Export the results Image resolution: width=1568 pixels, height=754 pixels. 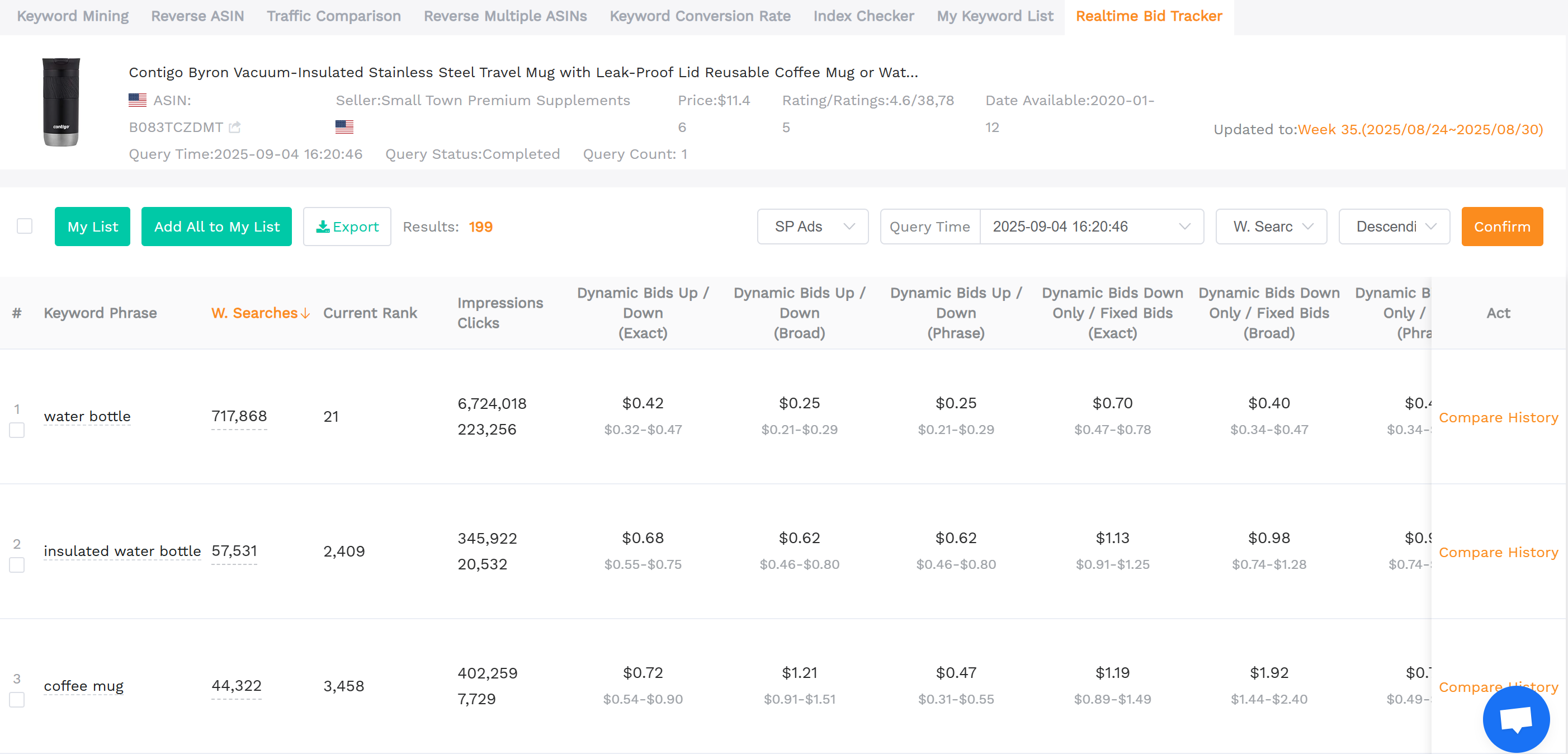point(347,227)
